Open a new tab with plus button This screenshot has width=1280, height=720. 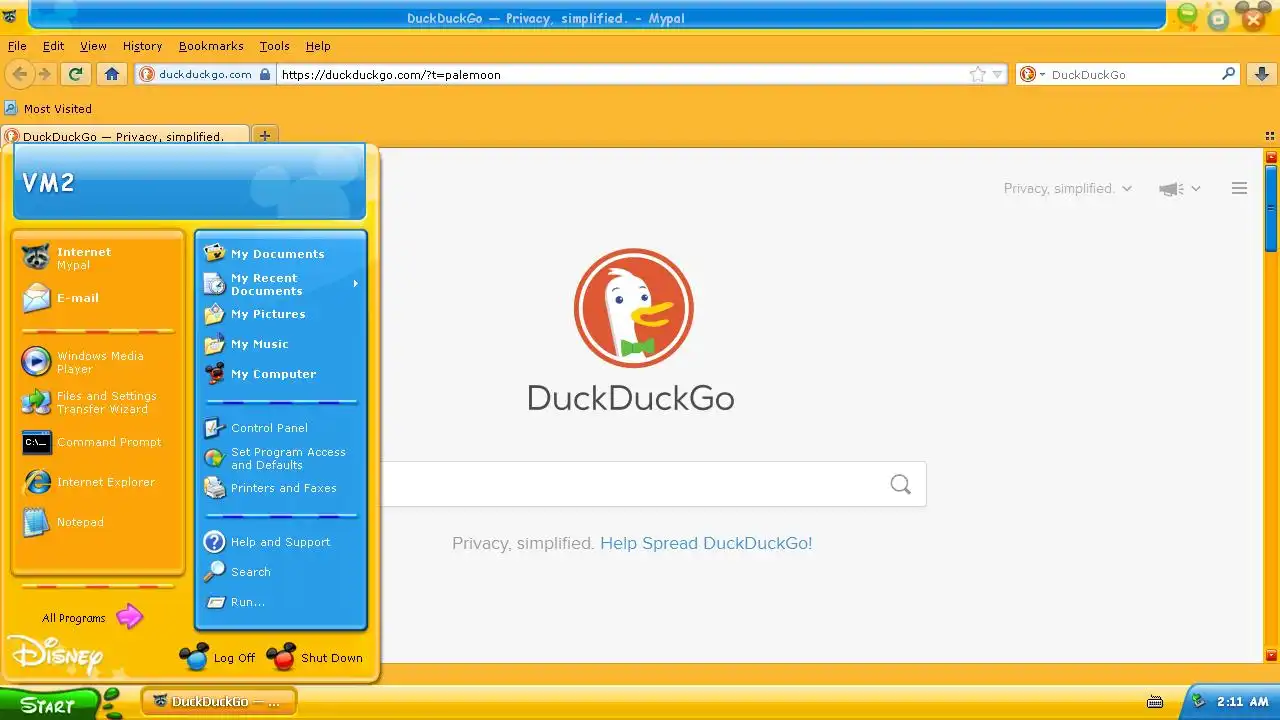click(265, 136)
